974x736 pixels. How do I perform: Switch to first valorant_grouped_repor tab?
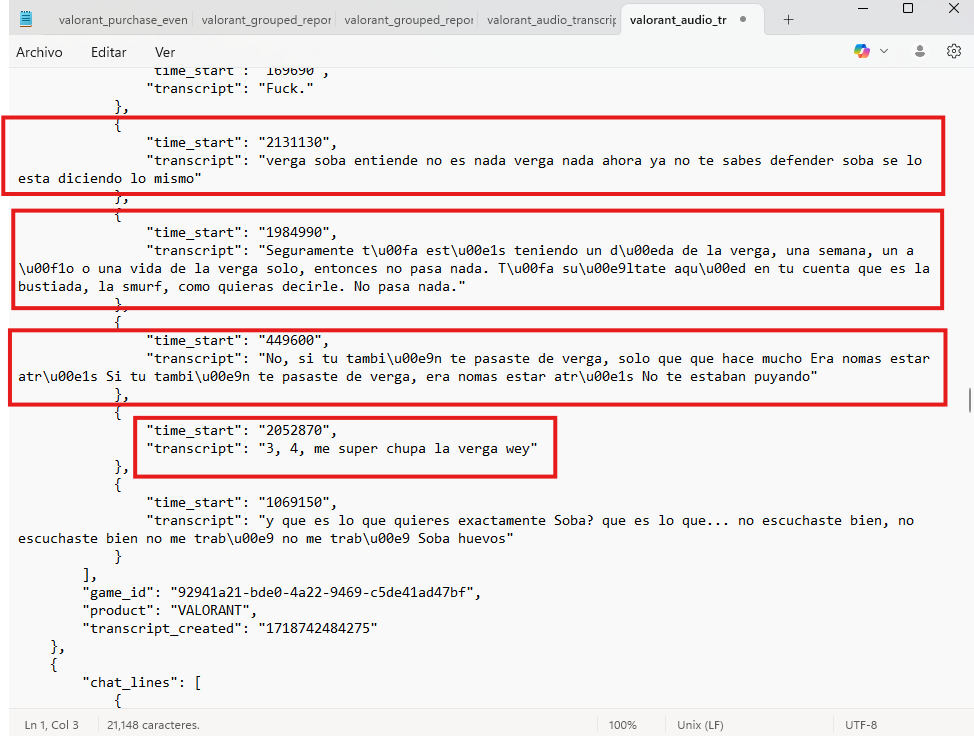pyautogui.click(x=266, y=20)
